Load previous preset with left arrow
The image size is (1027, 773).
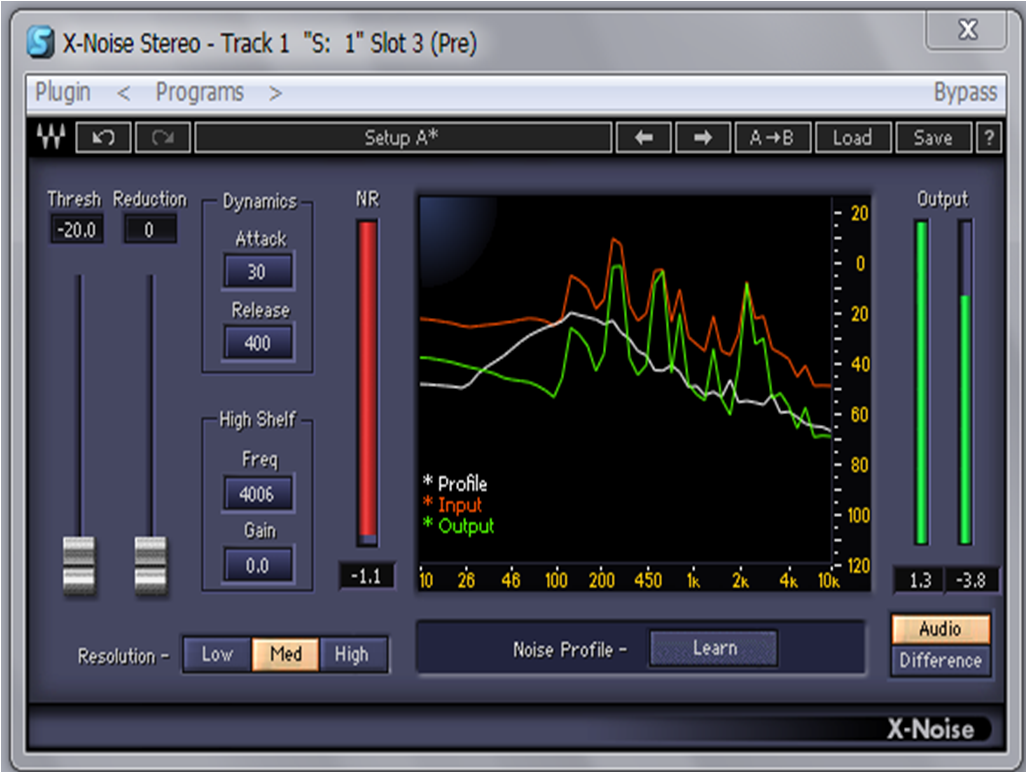click(x=643, y=138)
